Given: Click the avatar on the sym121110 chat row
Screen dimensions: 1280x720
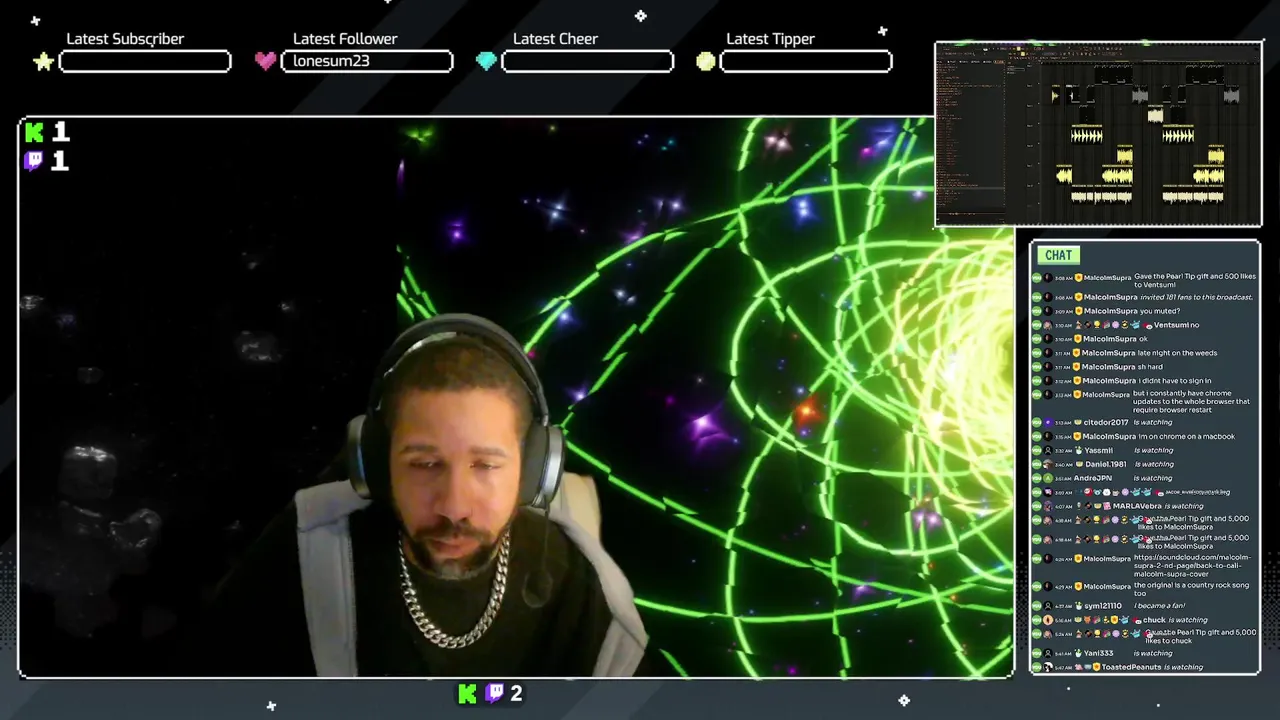Looking at the screenshot, I should point(1047,606).
